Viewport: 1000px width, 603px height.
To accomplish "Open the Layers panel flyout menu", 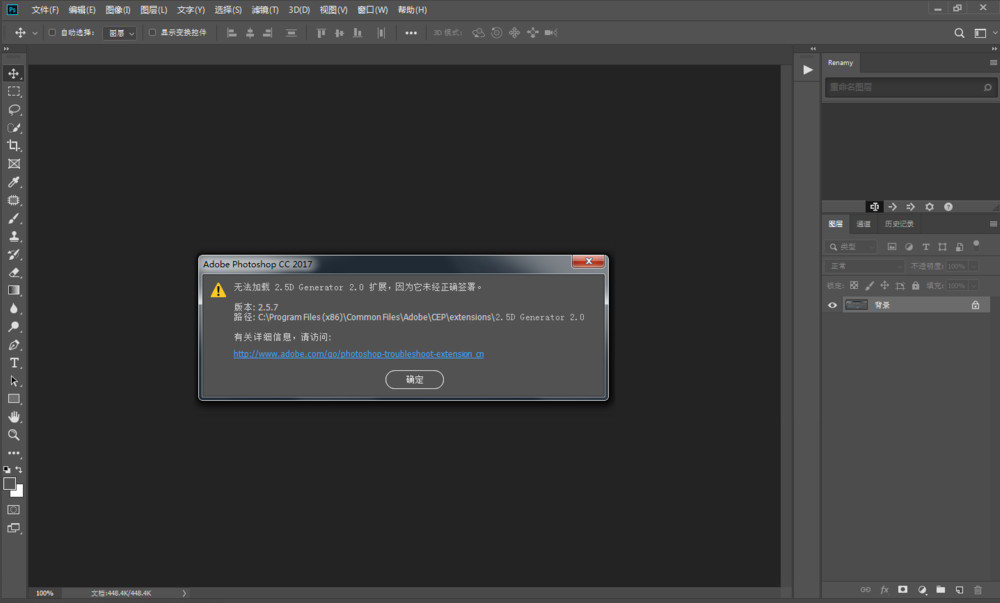I will click(992, 224).
